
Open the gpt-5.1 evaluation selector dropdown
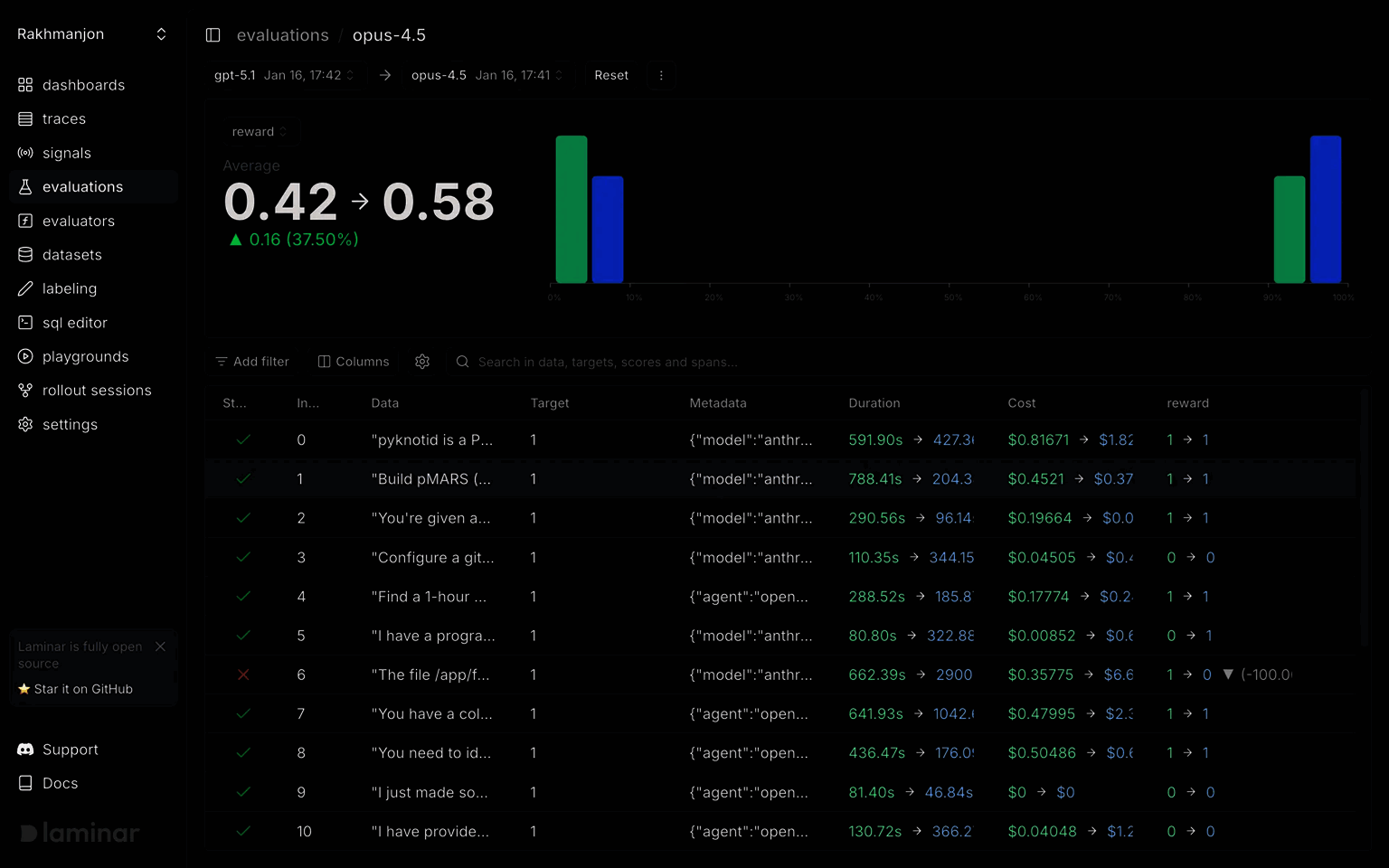284,75
